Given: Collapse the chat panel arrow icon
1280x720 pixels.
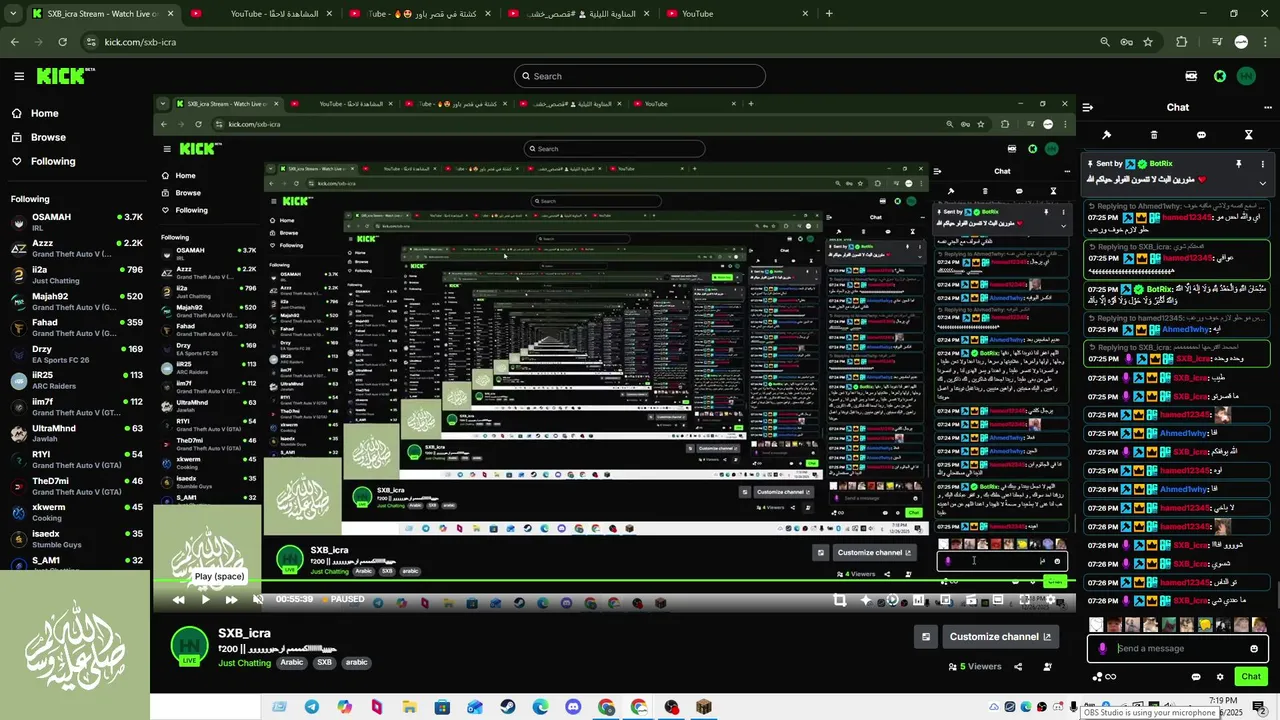Looking at the screenshot, I should pyautogui.click(x=1088, y=107).
